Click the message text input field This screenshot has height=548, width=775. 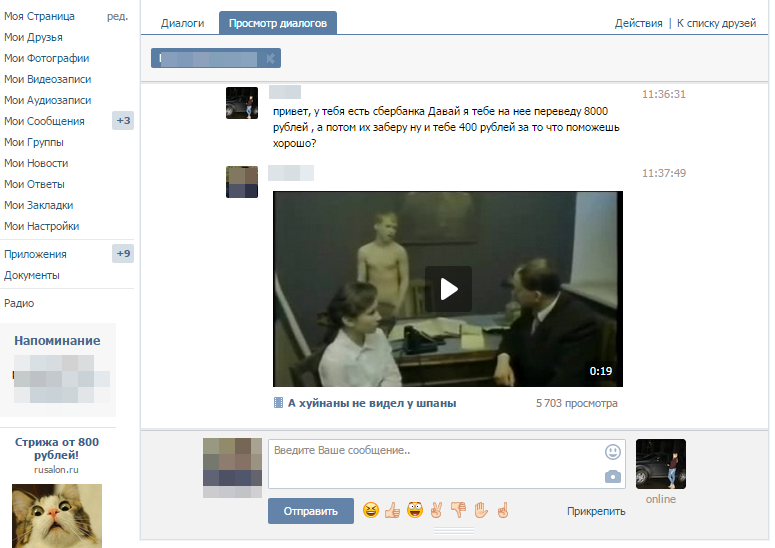pos(435,464)
